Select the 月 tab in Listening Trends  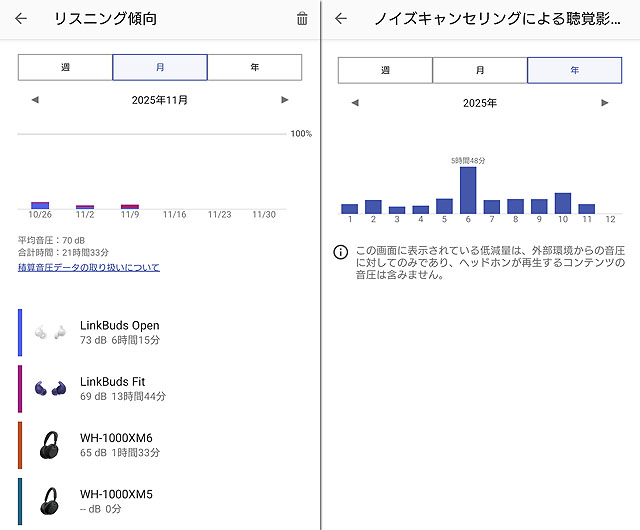(160, 67)
